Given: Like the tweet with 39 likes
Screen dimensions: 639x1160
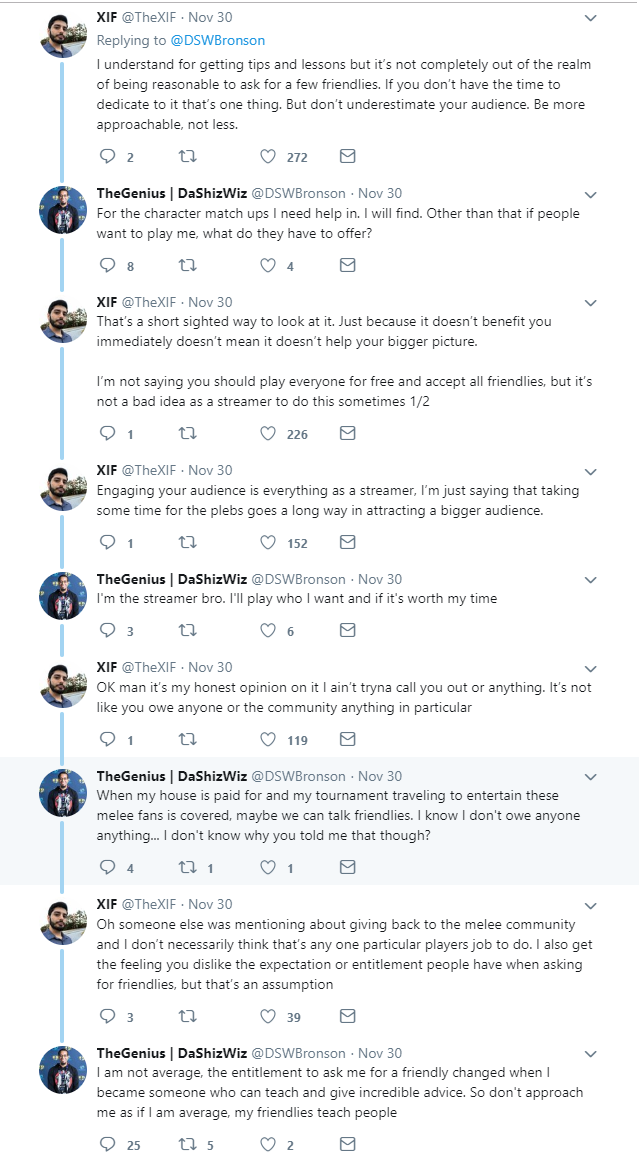Looking at the screenshot, I should coord(268,1016).
